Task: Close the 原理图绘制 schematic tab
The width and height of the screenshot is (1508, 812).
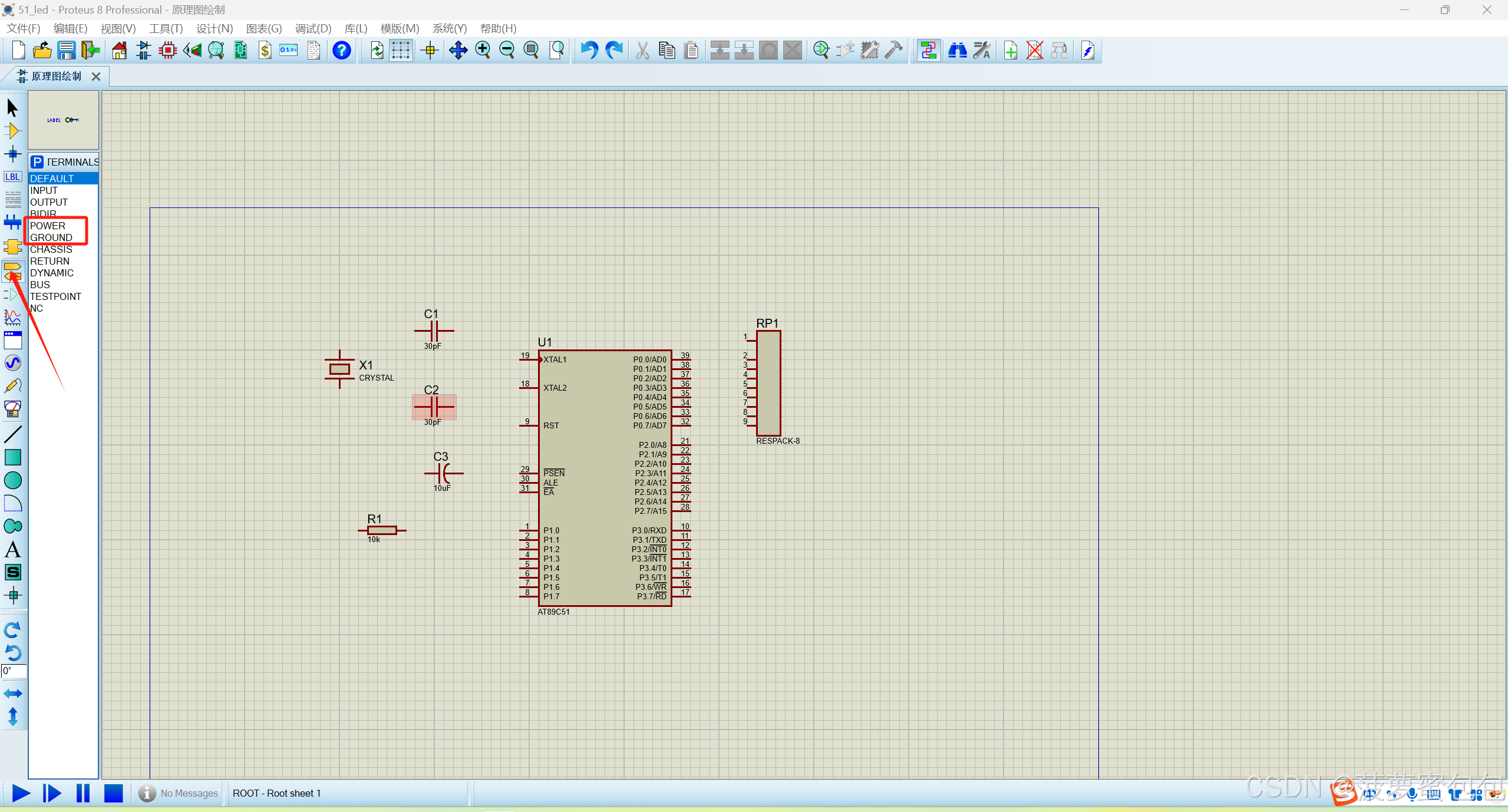Action: [x=96, y=77]
